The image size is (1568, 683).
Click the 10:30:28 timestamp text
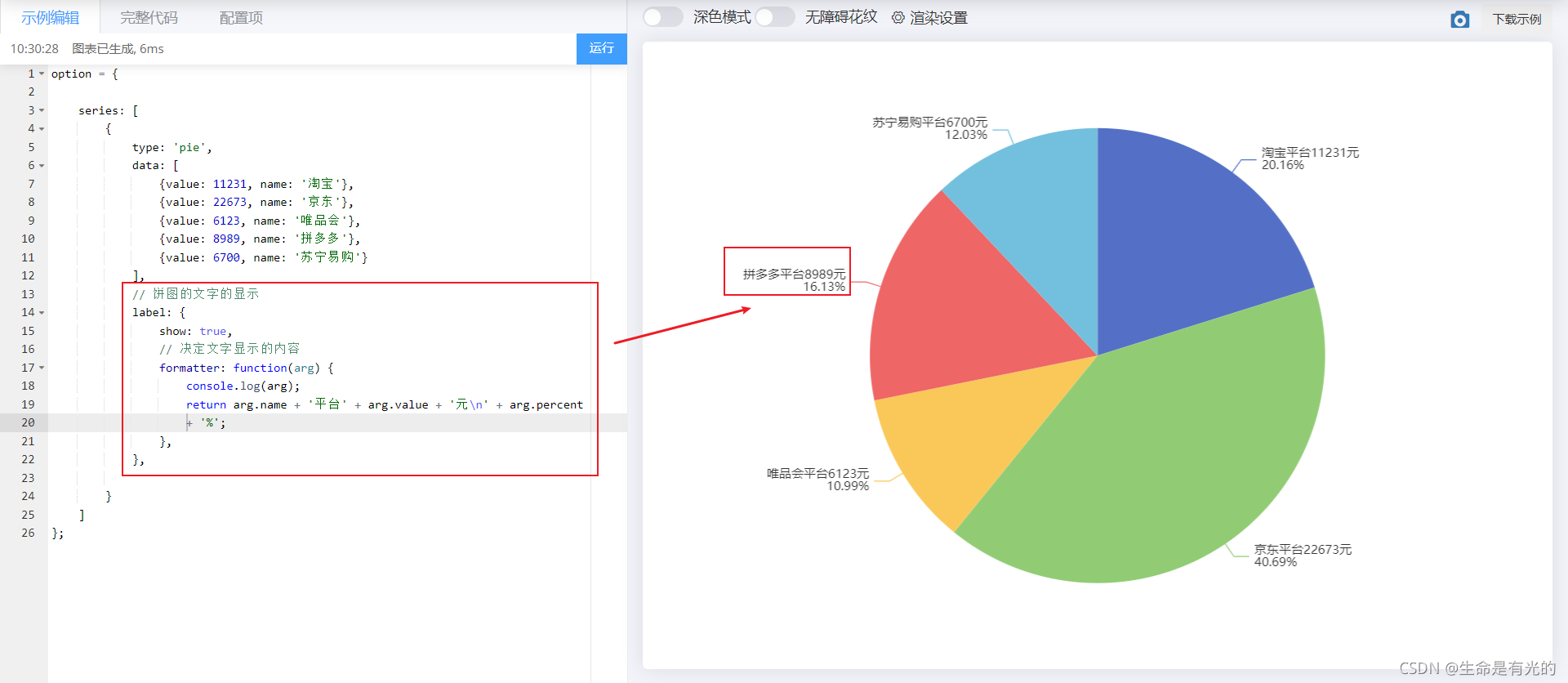pyautogui.click(x=34, y=49)
